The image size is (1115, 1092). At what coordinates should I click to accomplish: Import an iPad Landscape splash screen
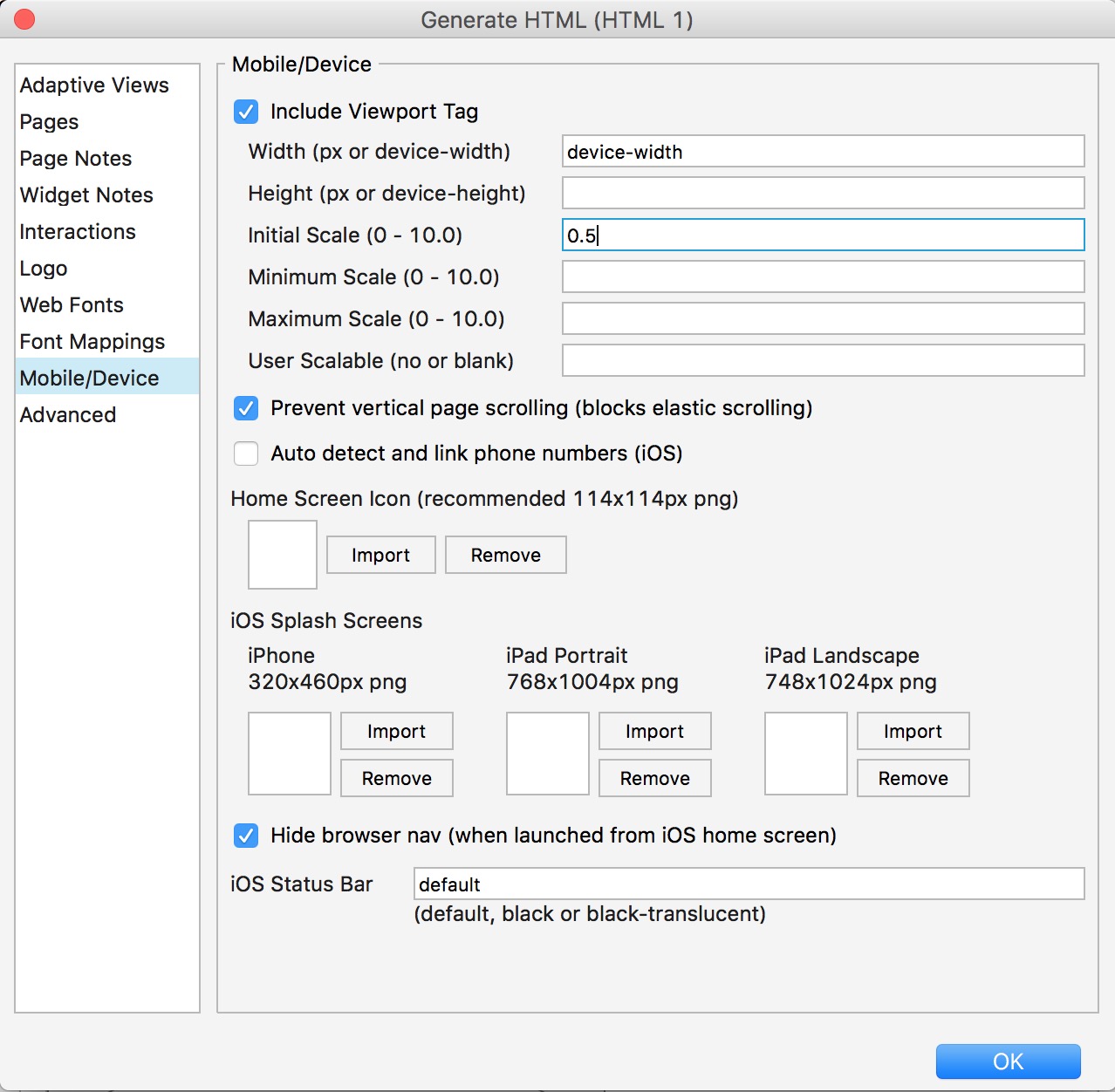pyautogui.click(x=913, y=732)
